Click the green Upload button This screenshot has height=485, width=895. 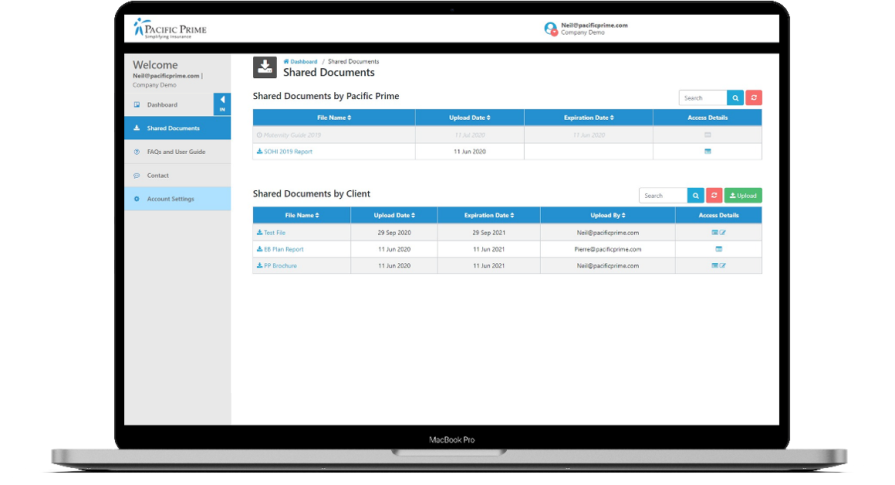(x=743, y=196)
